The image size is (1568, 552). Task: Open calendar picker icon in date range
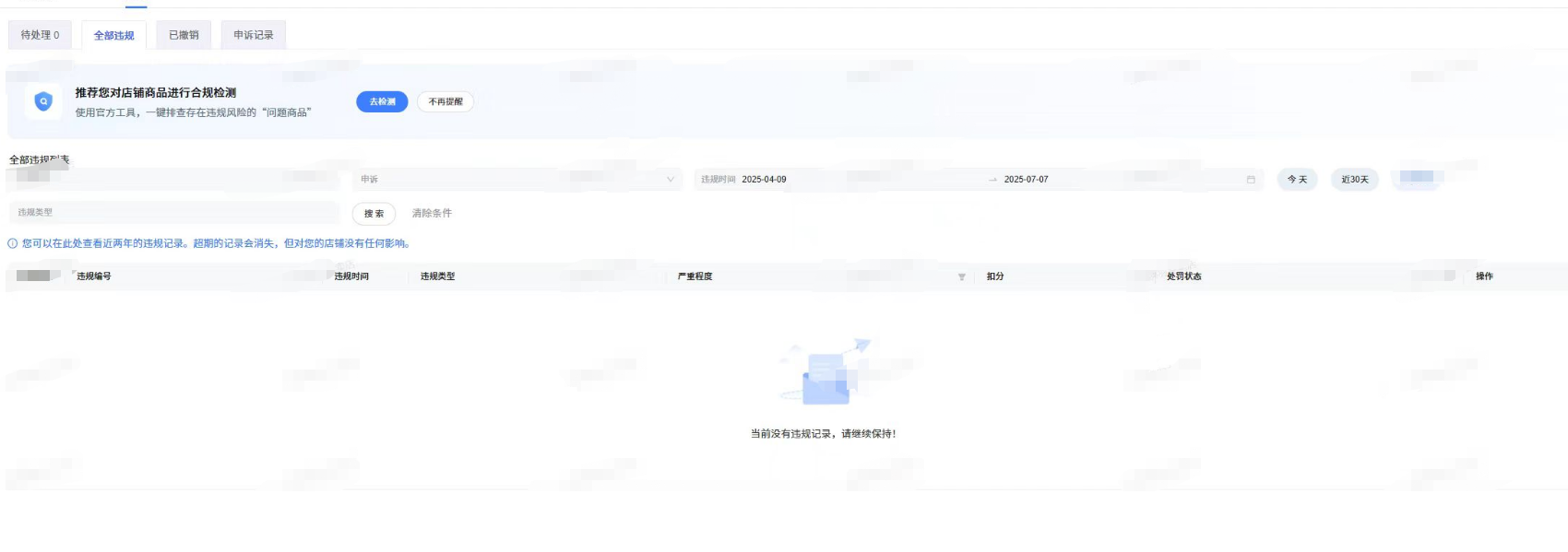click(1251, 179)
